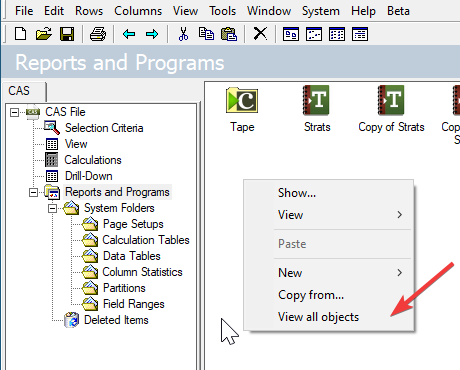The height and width of the screenshot is (370, 460).
Task: Select Data Tables folder
Action: pyautogui.click(x=132, y=256)
